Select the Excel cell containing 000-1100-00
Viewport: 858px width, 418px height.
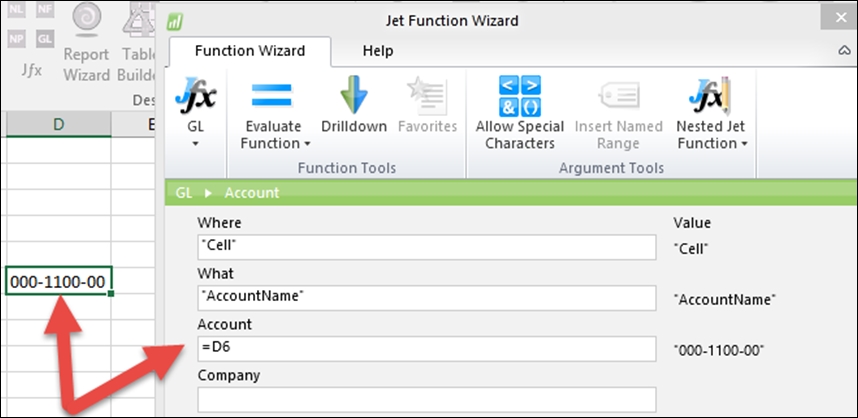58,281
